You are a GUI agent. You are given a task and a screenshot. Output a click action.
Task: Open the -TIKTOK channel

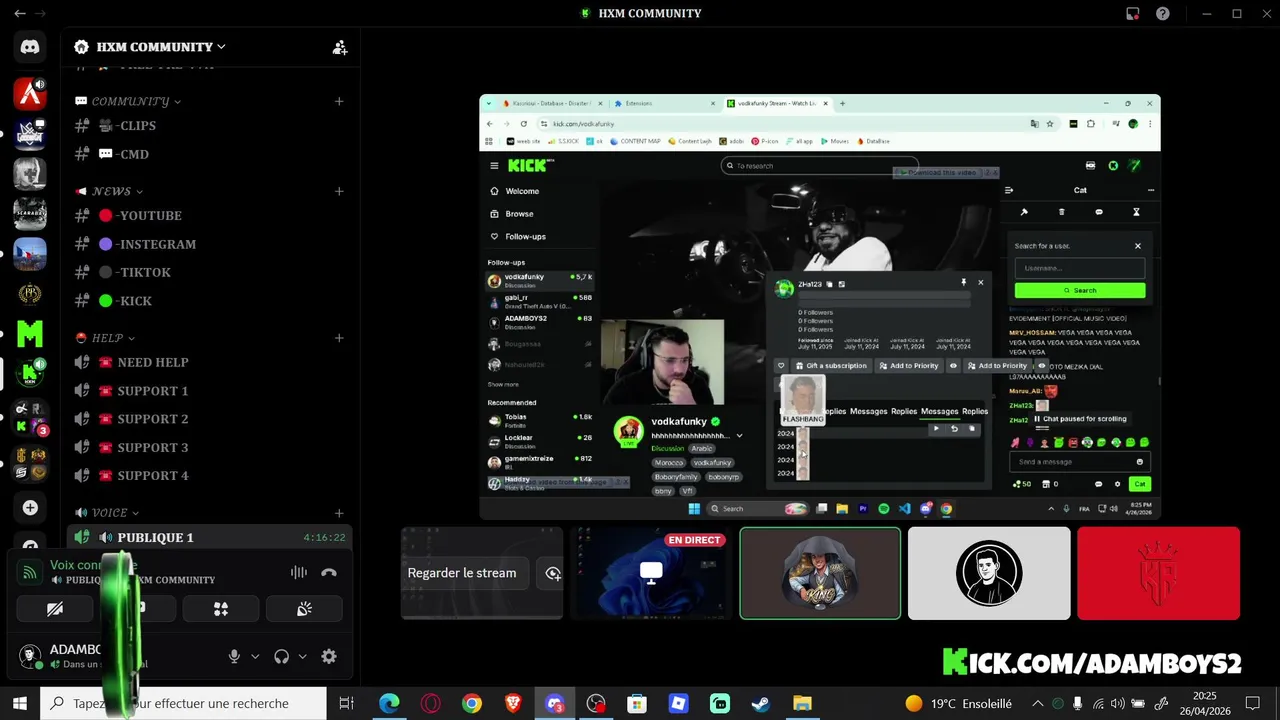[210, 273]
